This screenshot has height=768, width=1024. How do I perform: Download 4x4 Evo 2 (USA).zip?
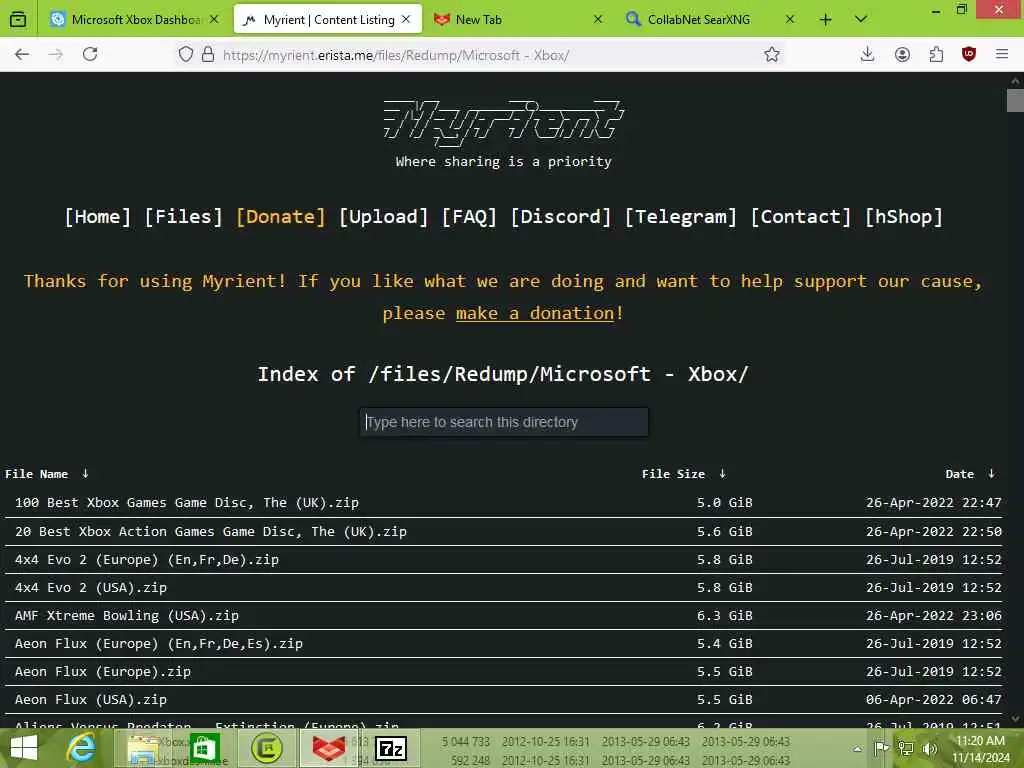pos(91,588)
